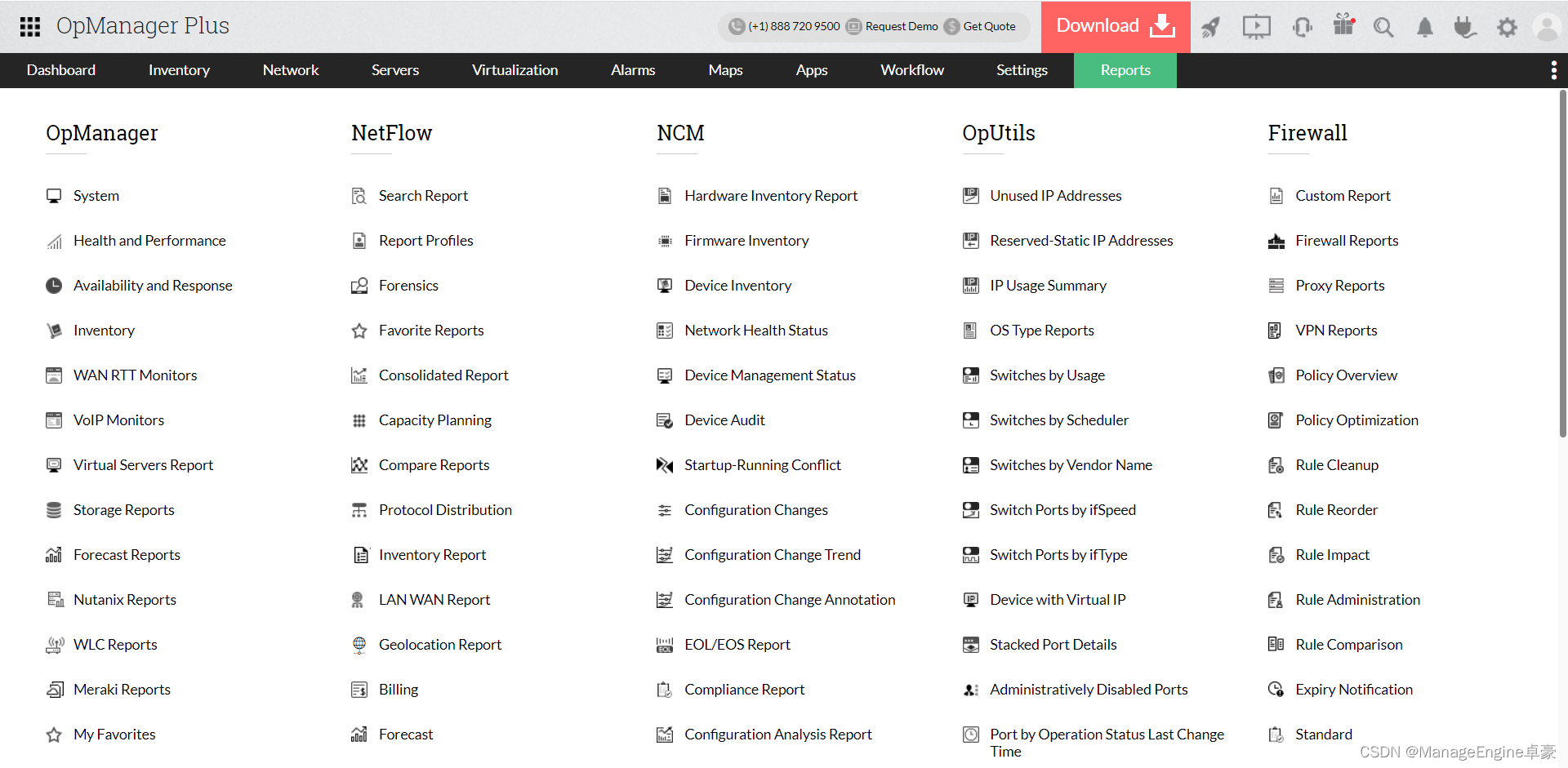
Task: Open the settings gear icon
Action: coord(1507,27)
